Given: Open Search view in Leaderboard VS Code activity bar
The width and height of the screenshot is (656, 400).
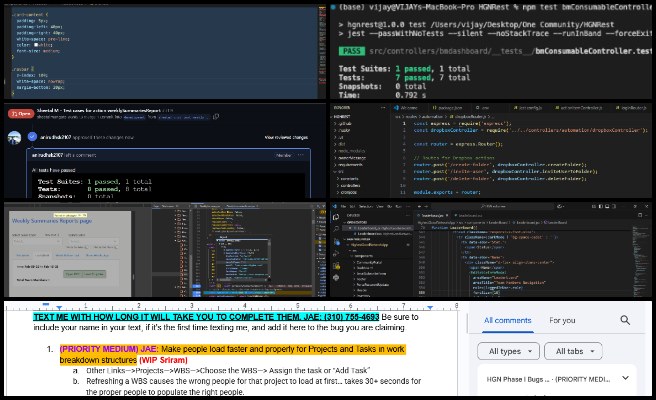Looking at the screenshot, I should click(336, 229).
